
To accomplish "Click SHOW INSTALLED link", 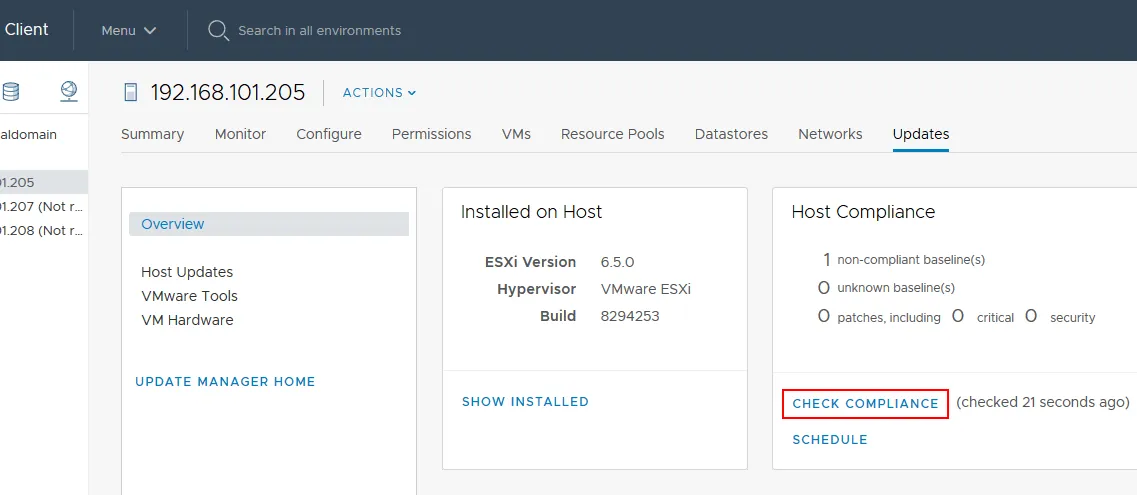I will click(525, 402).
